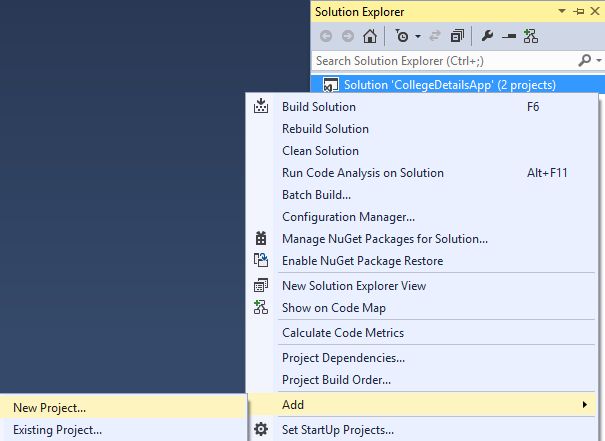Click the Pending Changes Filter clock icon
This screenshot has height=441, width=605.
(401, 36)
